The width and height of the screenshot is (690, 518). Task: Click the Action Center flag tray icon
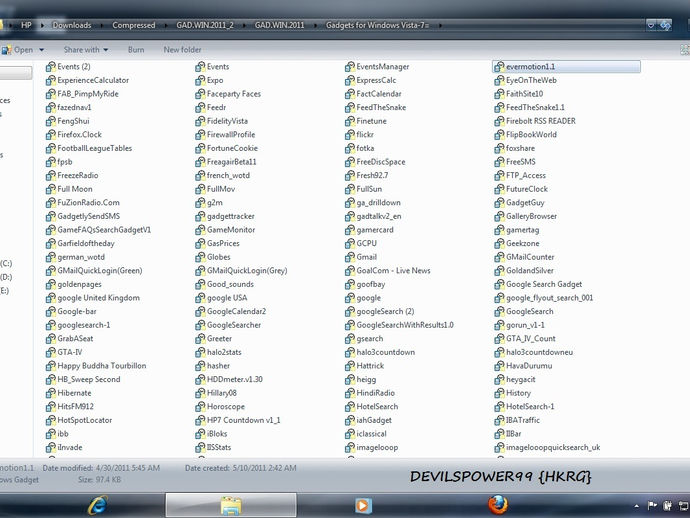click(x=652, y=506)
